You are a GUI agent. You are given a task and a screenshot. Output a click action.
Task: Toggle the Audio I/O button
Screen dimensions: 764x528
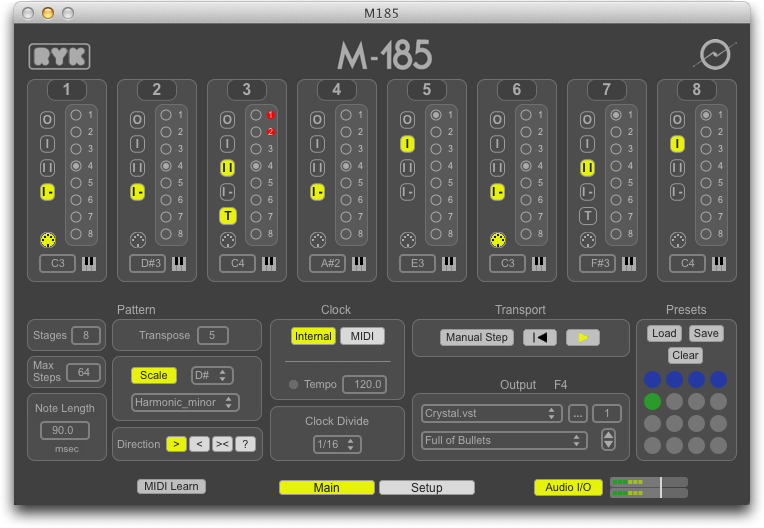click(x=568, y=487)
